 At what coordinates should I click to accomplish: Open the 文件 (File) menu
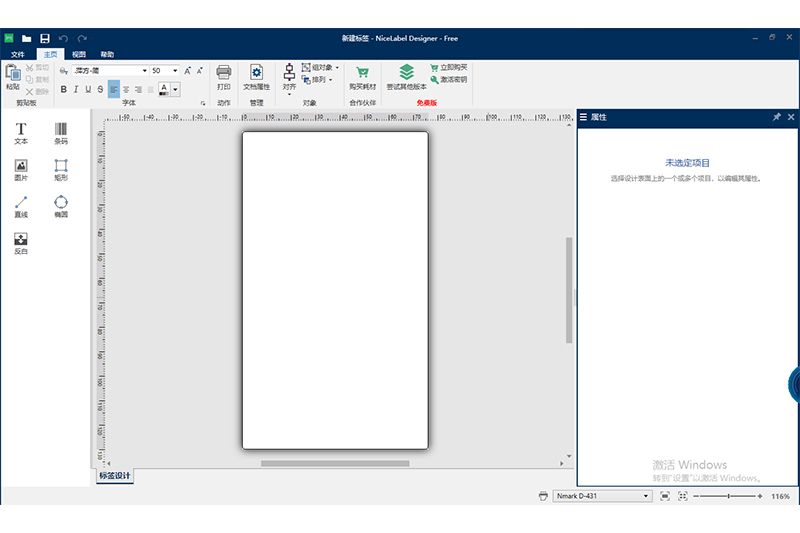(17, 54)
